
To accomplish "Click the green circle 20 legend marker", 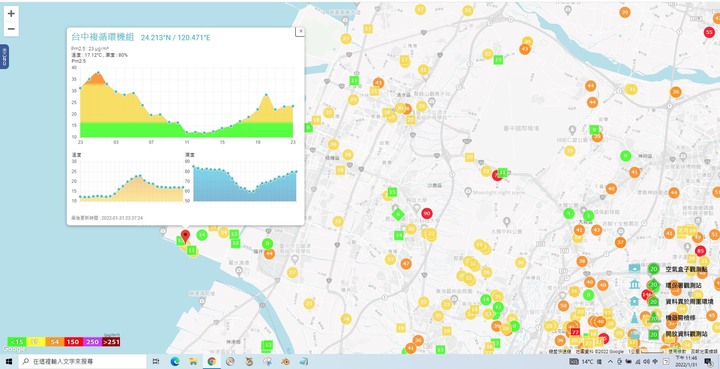I will (654, 268).
